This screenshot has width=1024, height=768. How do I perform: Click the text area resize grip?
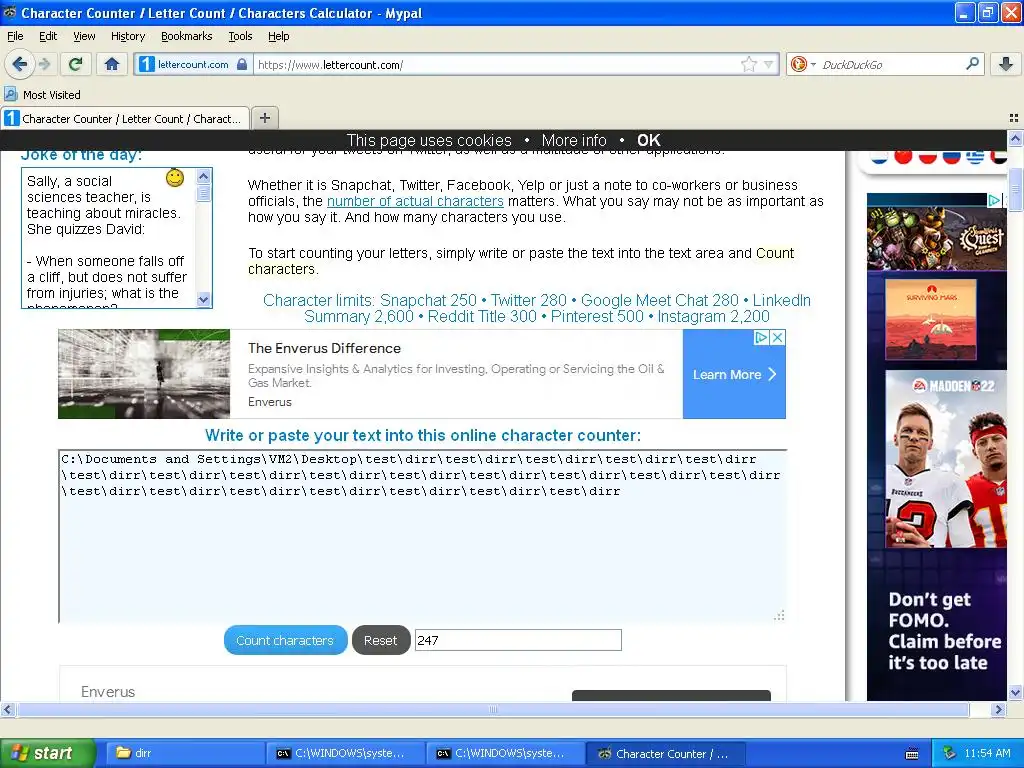pyautogui.click(x=778, y=615)
